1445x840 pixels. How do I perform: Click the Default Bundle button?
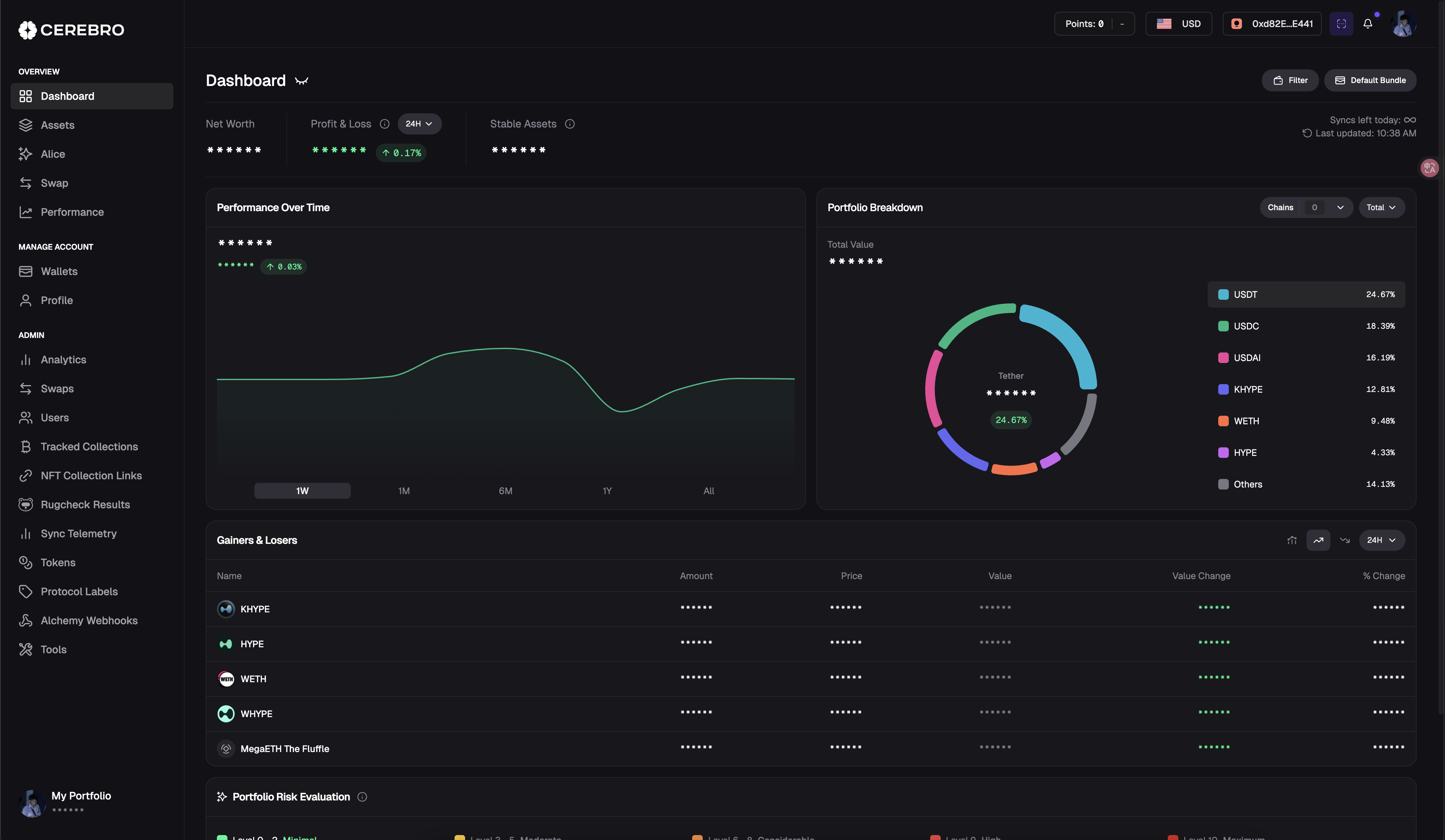(1370, 80)
